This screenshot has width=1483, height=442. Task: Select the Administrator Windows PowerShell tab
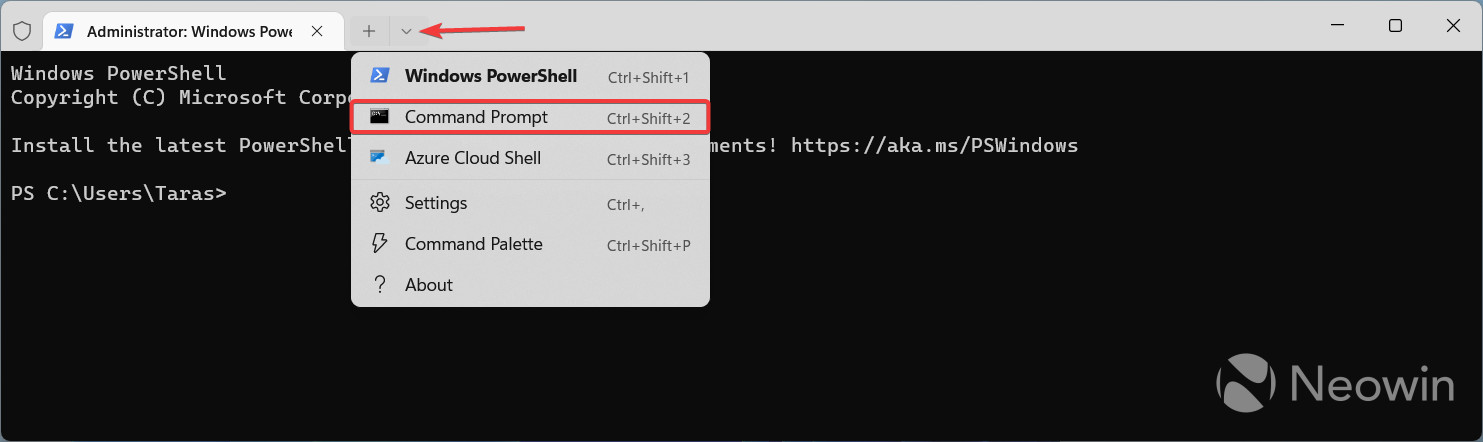coord(188,30)
